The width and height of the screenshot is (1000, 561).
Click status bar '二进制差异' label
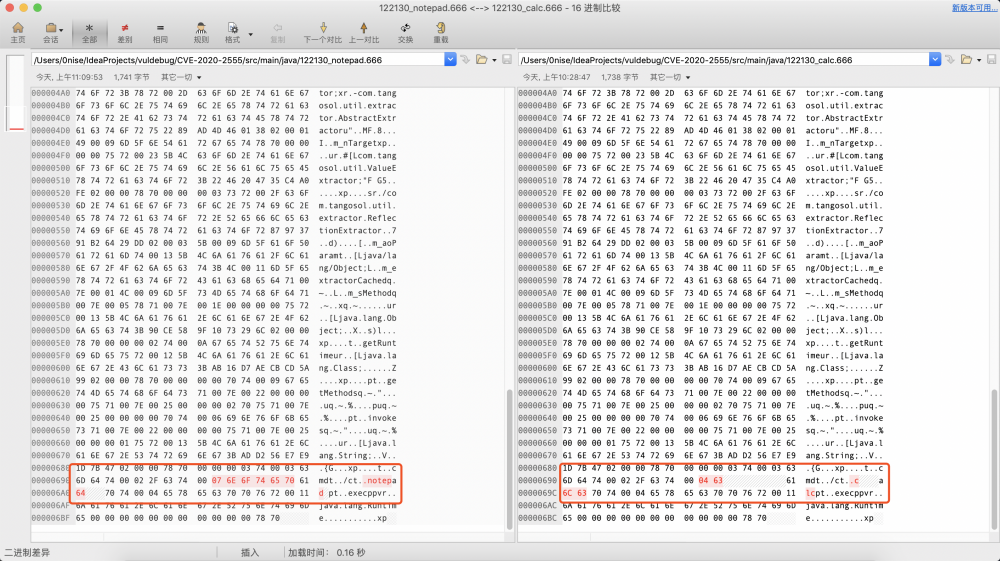27,553
